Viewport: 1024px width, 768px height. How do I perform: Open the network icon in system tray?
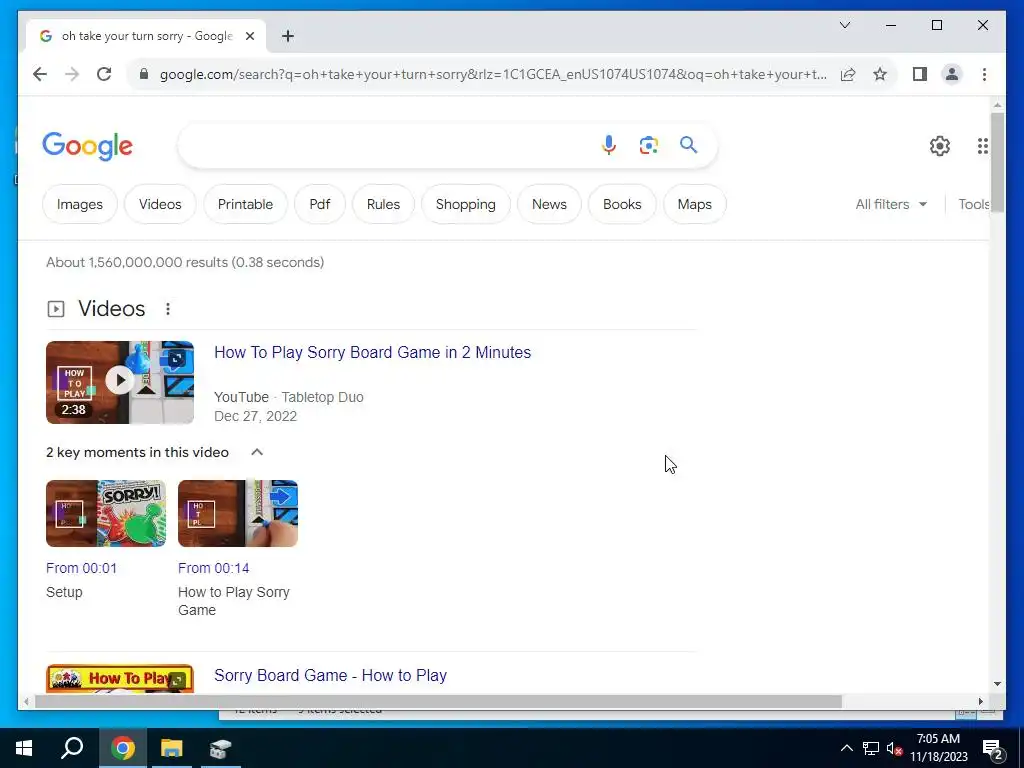(870, 748)
